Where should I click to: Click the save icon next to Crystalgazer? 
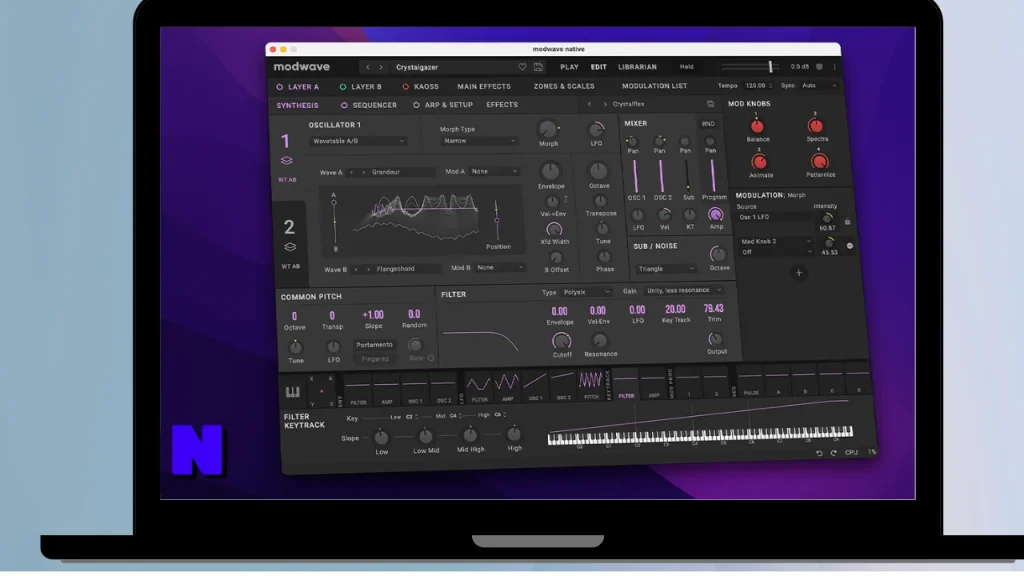coord(538,67)
